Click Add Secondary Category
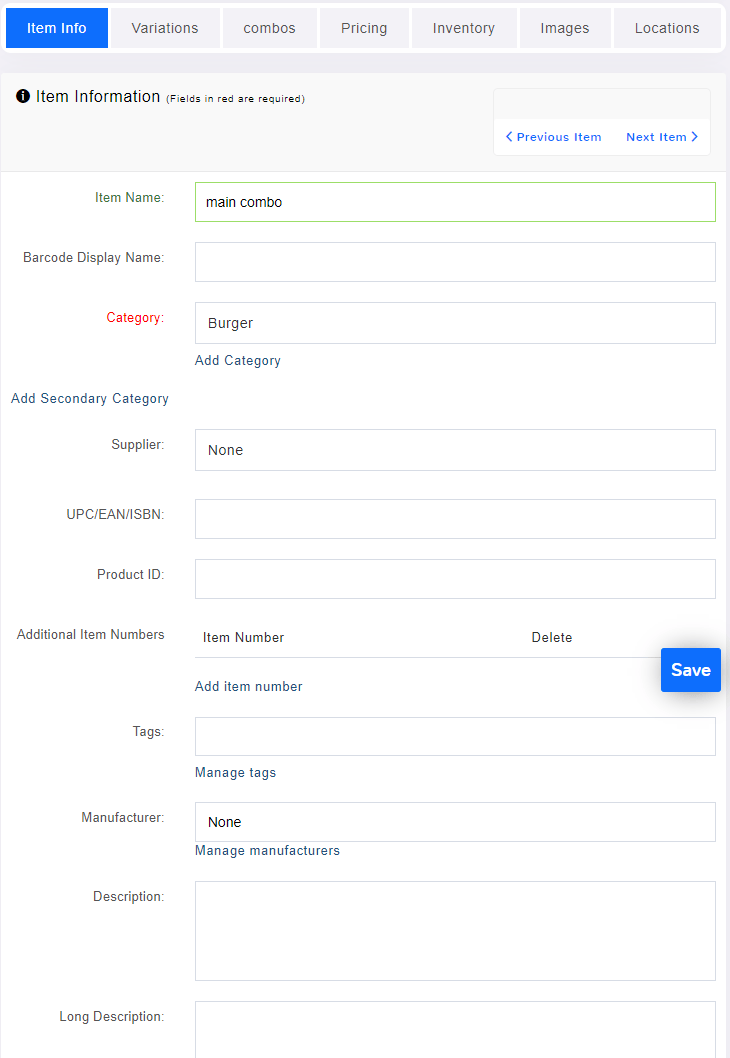Image resolution: width=730 pixels, height=1058 pixels. coord(89,398)
